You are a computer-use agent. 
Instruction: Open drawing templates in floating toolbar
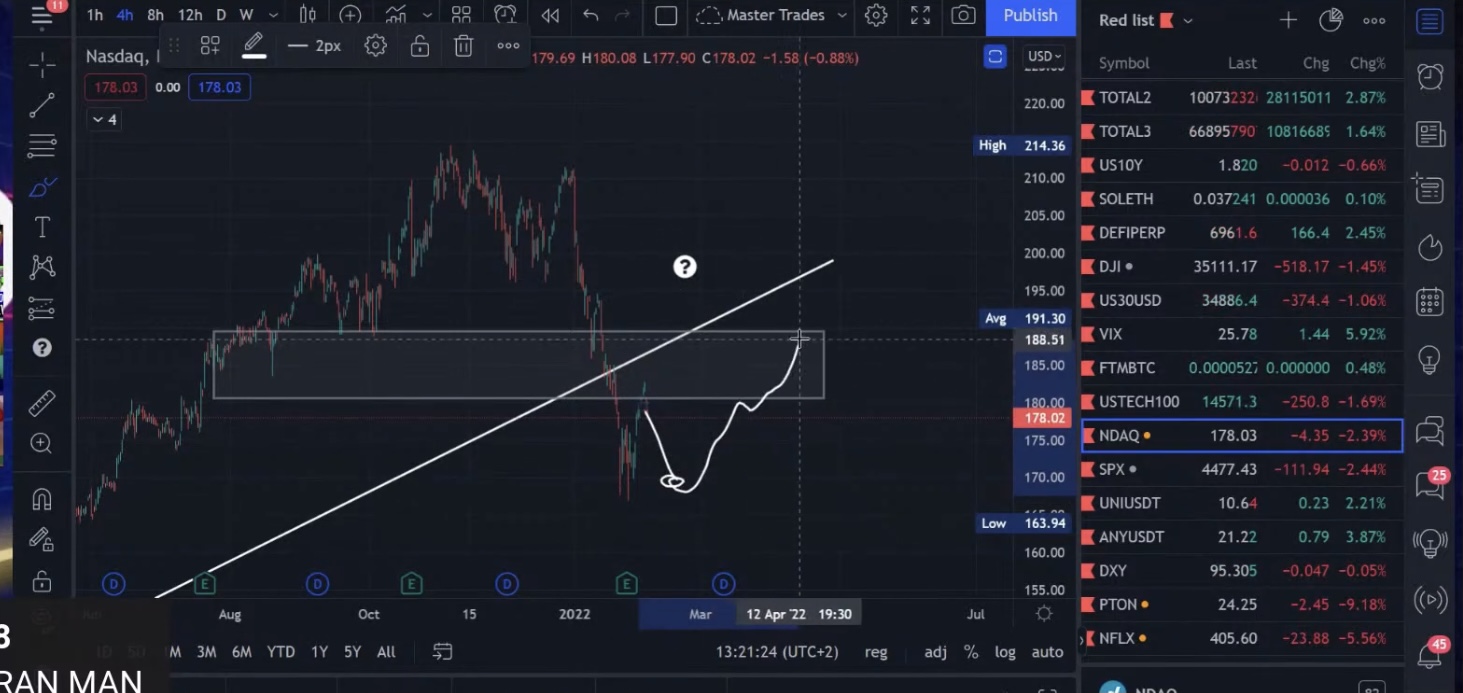[210, 46]
